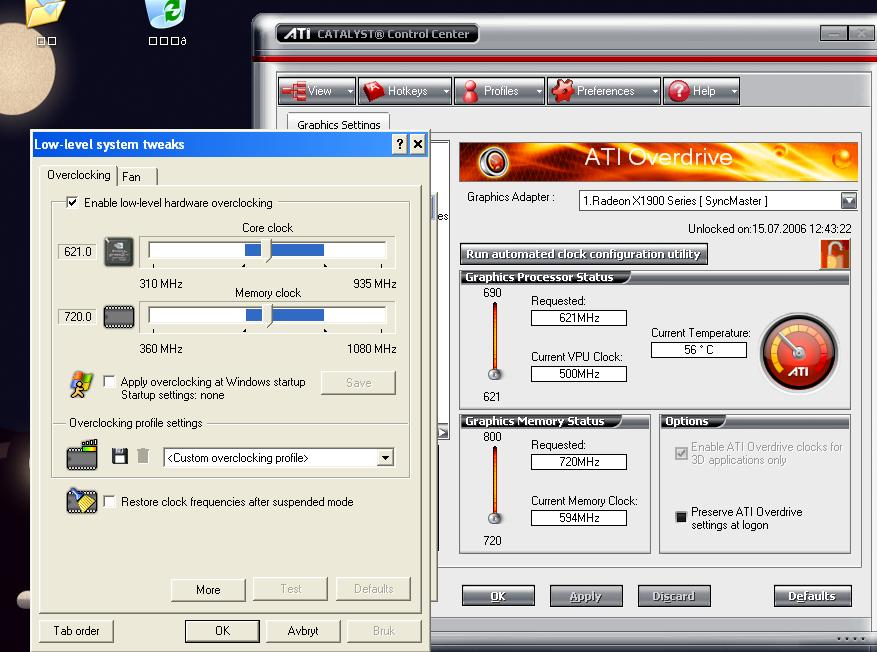
Task: Click the Test button
Action: [x=290, y=589]
